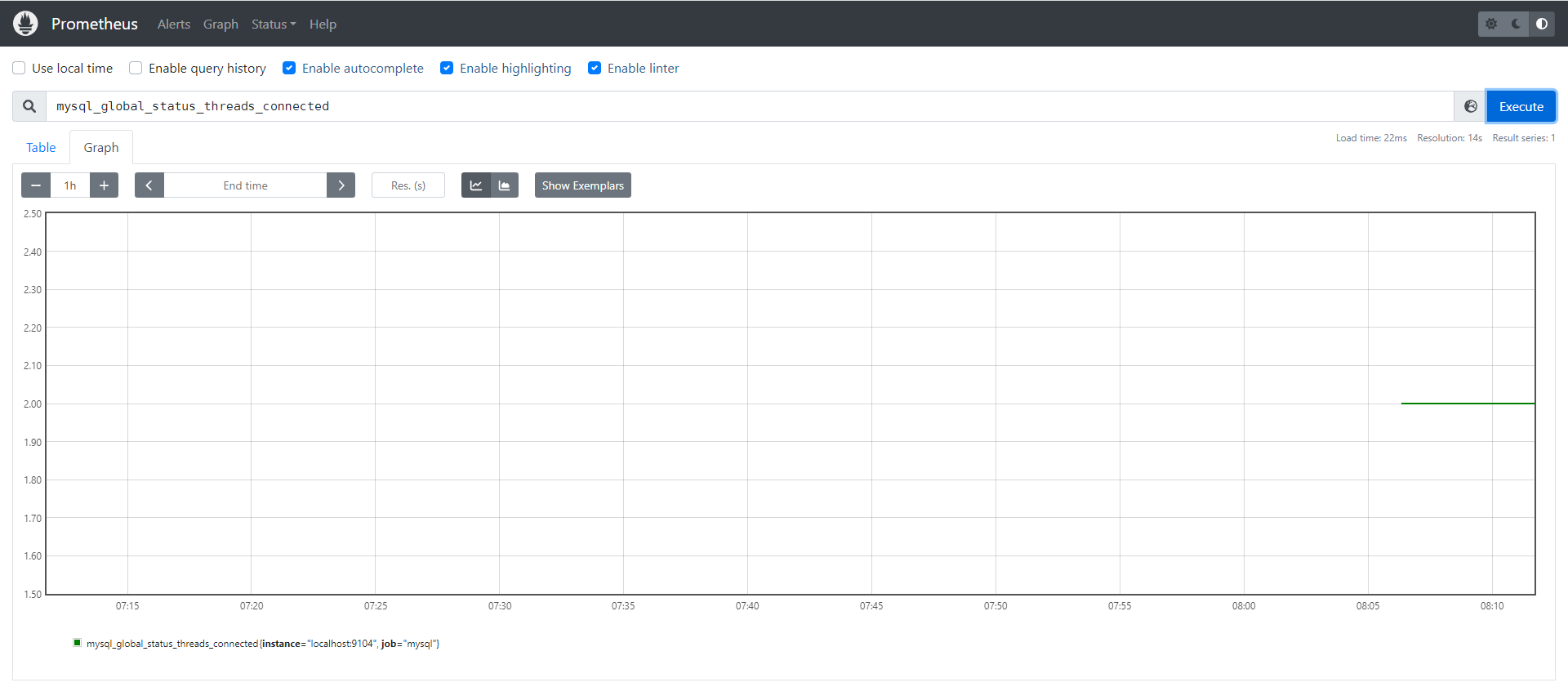Click the search magnifier icon by query
1568x687 pixels.
coord(29,106)
